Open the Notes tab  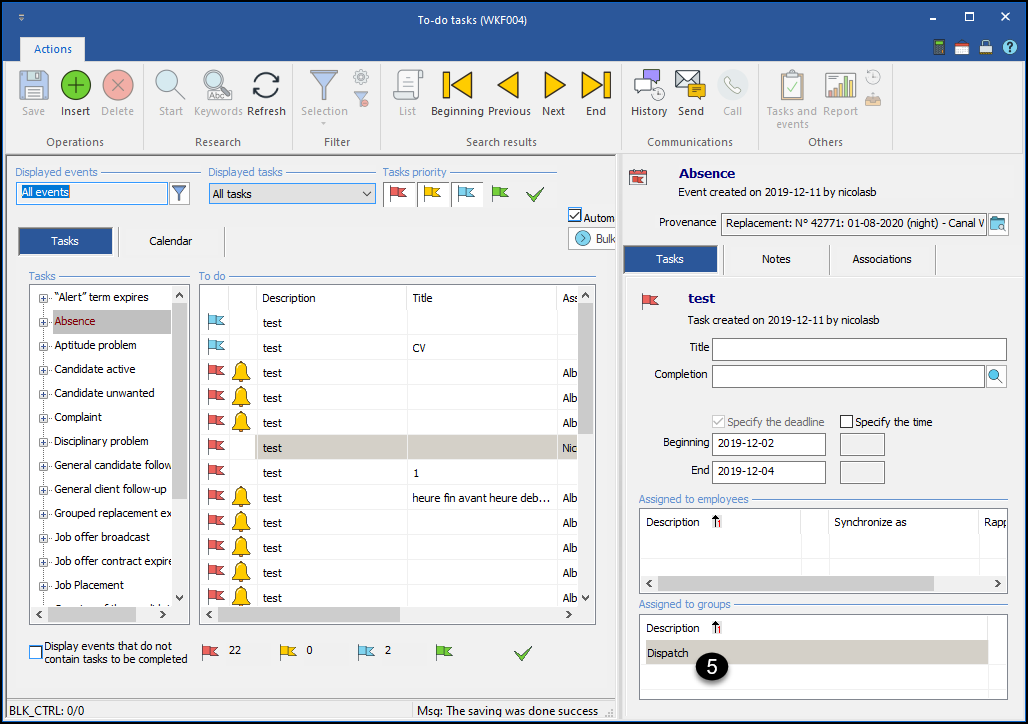776,260
